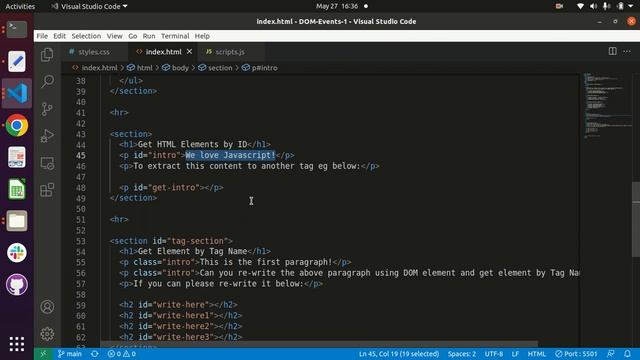The image size is (640, 360).
Task: Open Run and Debug view
Action: (x=47, y=136)
